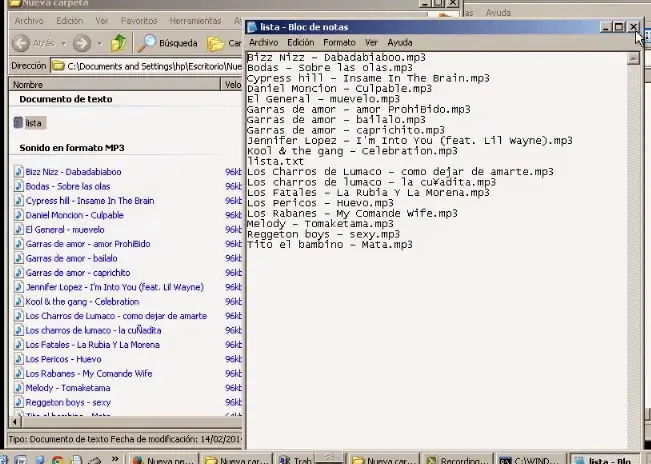This screenshot has width=651, height=464.
Task: Open Ver menu in Explorer window
Action: pos(102,20)
